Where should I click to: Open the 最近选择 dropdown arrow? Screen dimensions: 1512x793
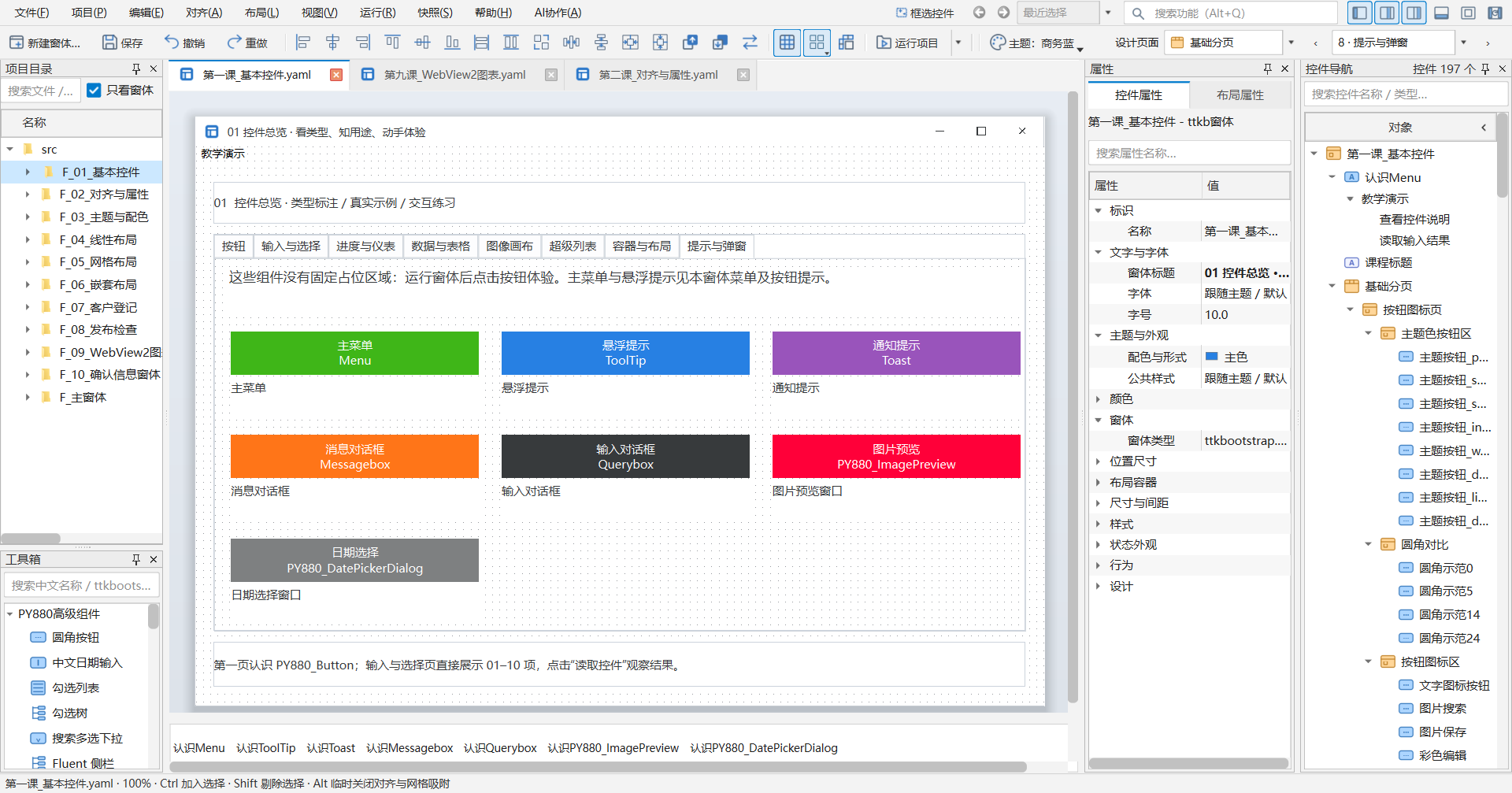(1108, 13)
